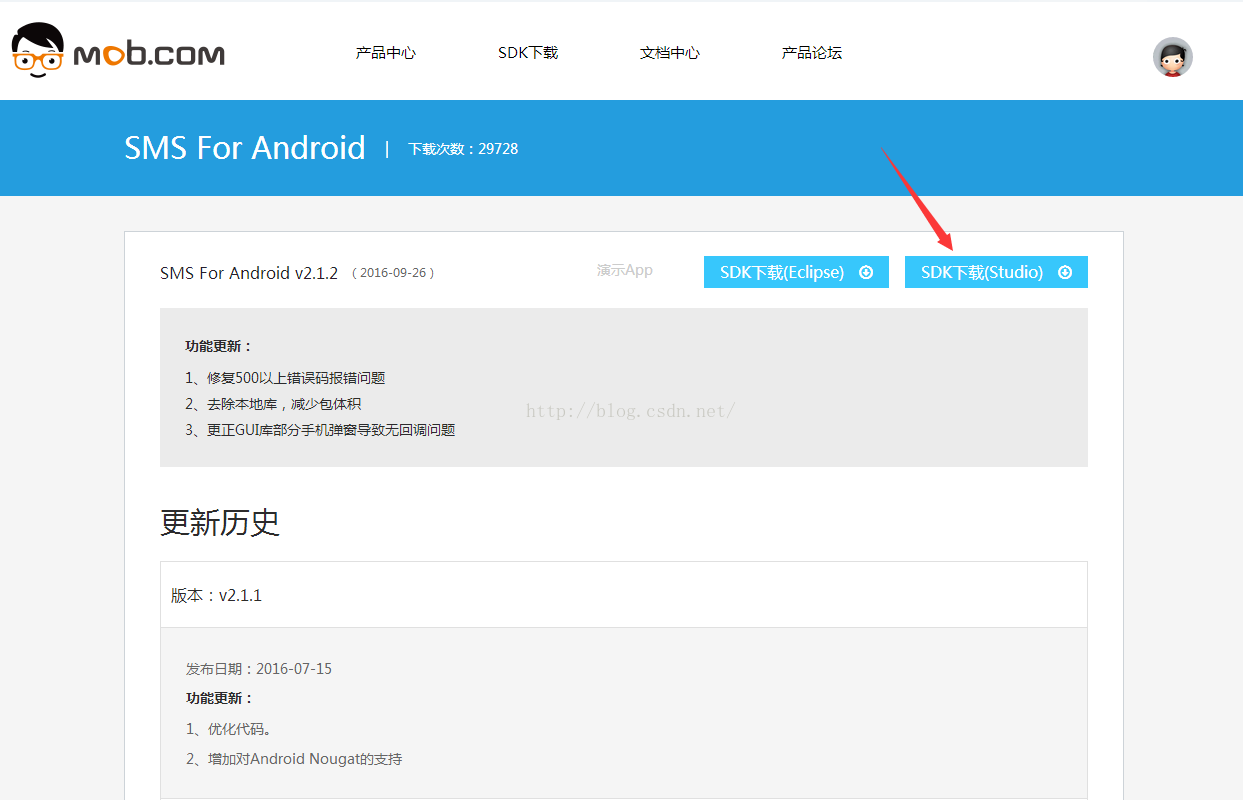Select the 修复500以上错误码报错问题 line
This screenshot has height=800, width=1243.
tap(285, 378)
